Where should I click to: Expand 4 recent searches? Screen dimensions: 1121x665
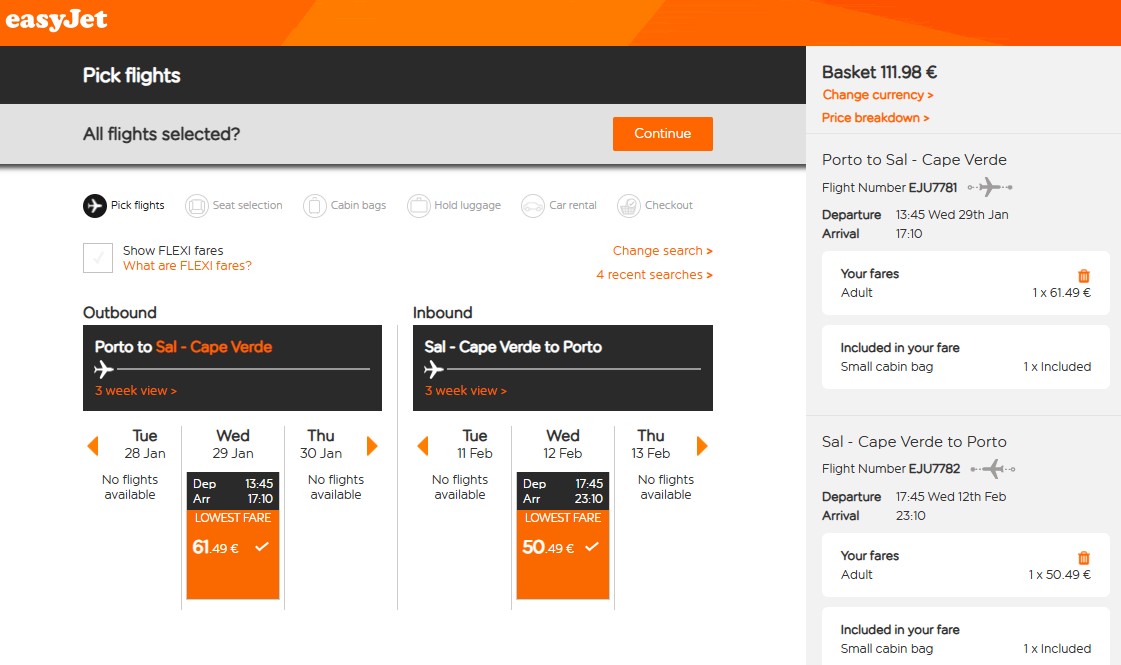coord(654,275)
